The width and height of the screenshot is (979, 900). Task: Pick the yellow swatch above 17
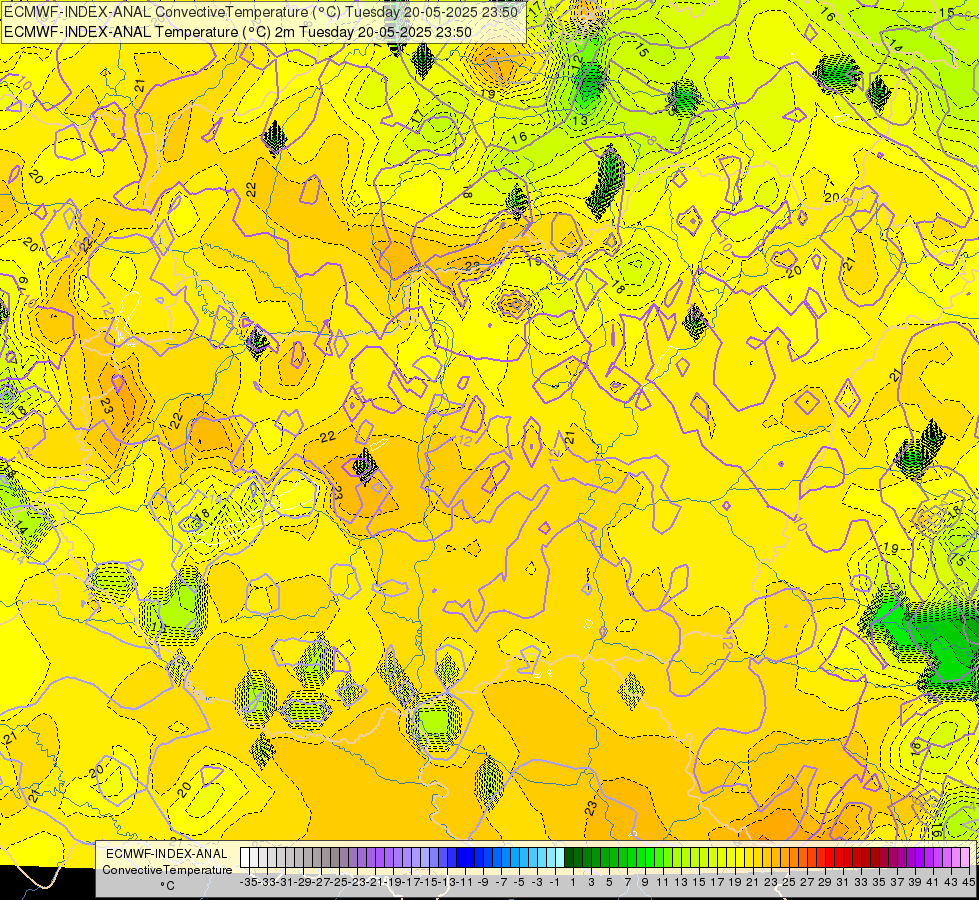[x=713, y=857]
